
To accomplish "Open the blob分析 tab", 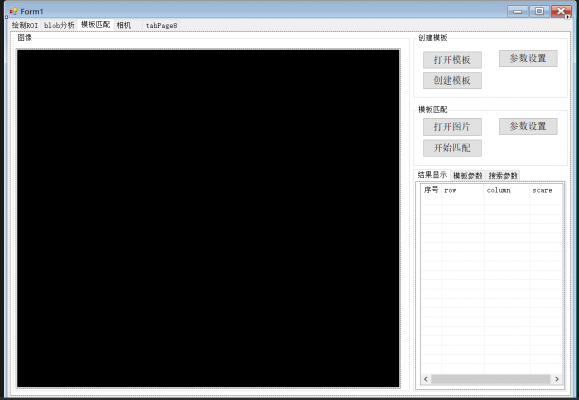I will 59,25.
